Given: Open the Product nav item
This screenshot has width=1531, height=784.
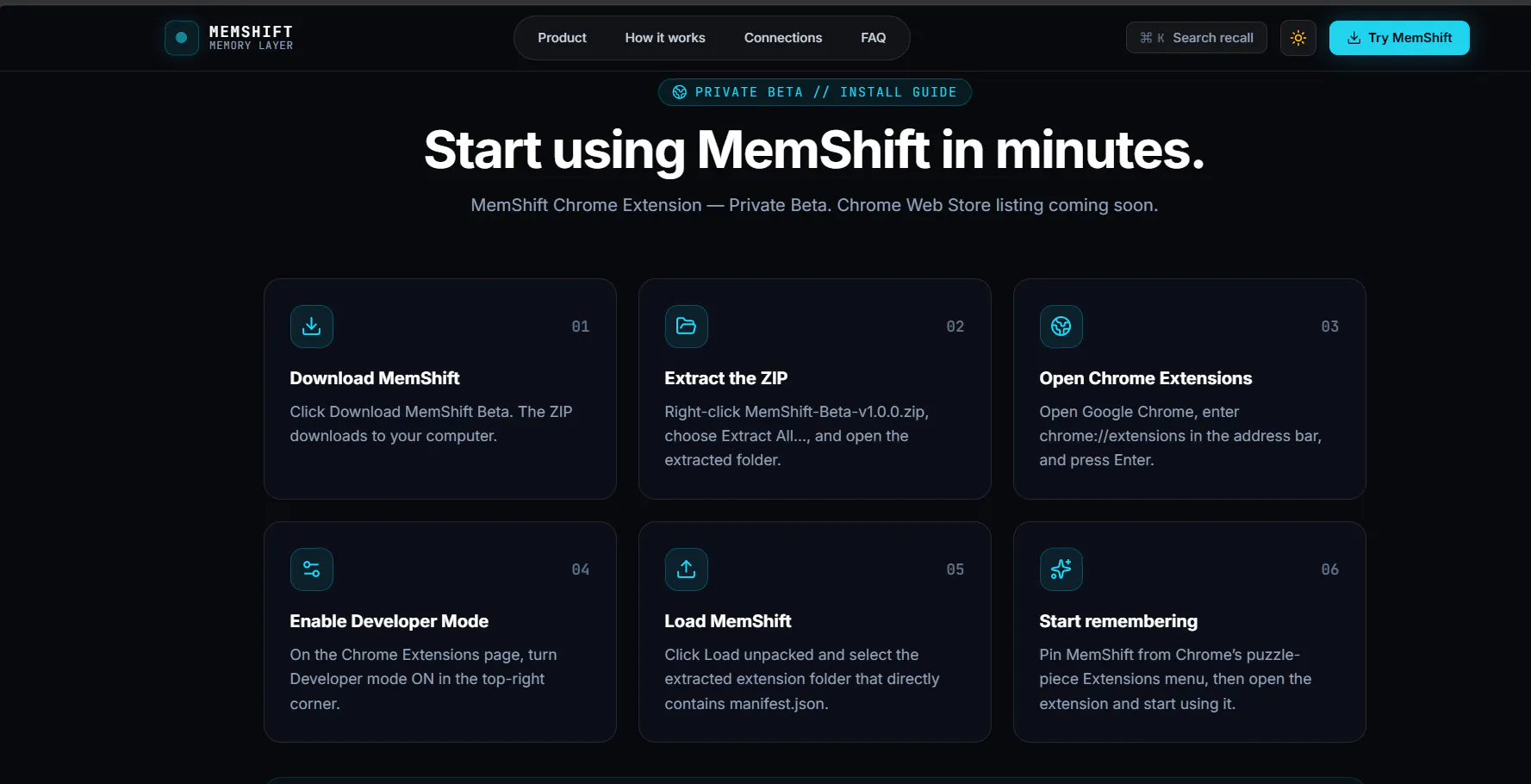Looking at the screenshot, I should coord(562,38).
